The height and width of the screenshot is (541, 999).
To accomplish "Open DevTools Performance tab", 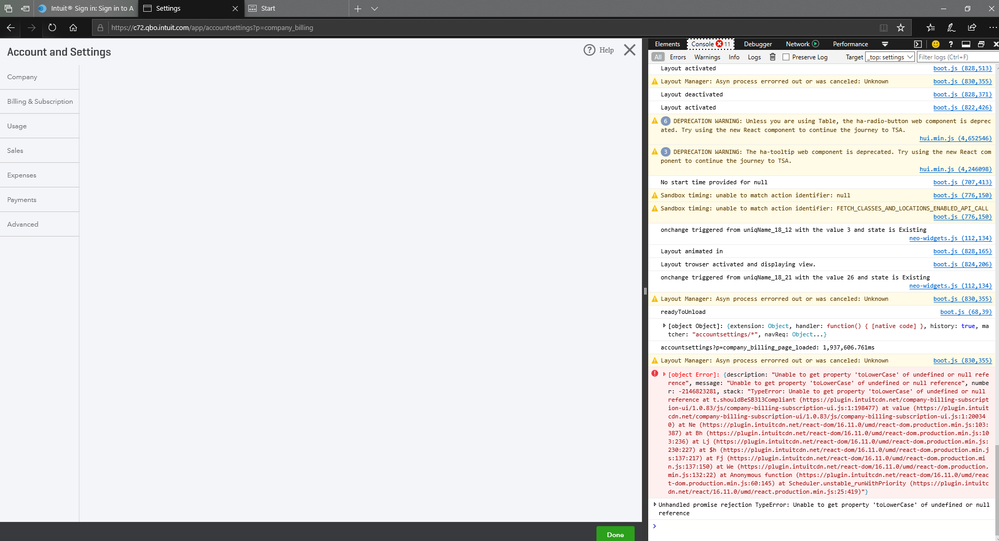I will point(850,44).
